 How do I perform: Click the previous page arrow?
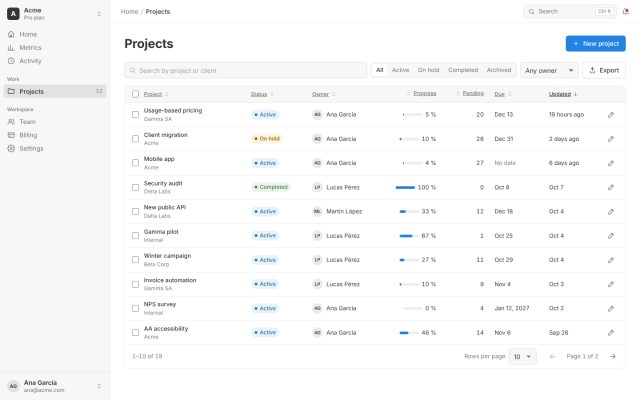coord(552,356)
